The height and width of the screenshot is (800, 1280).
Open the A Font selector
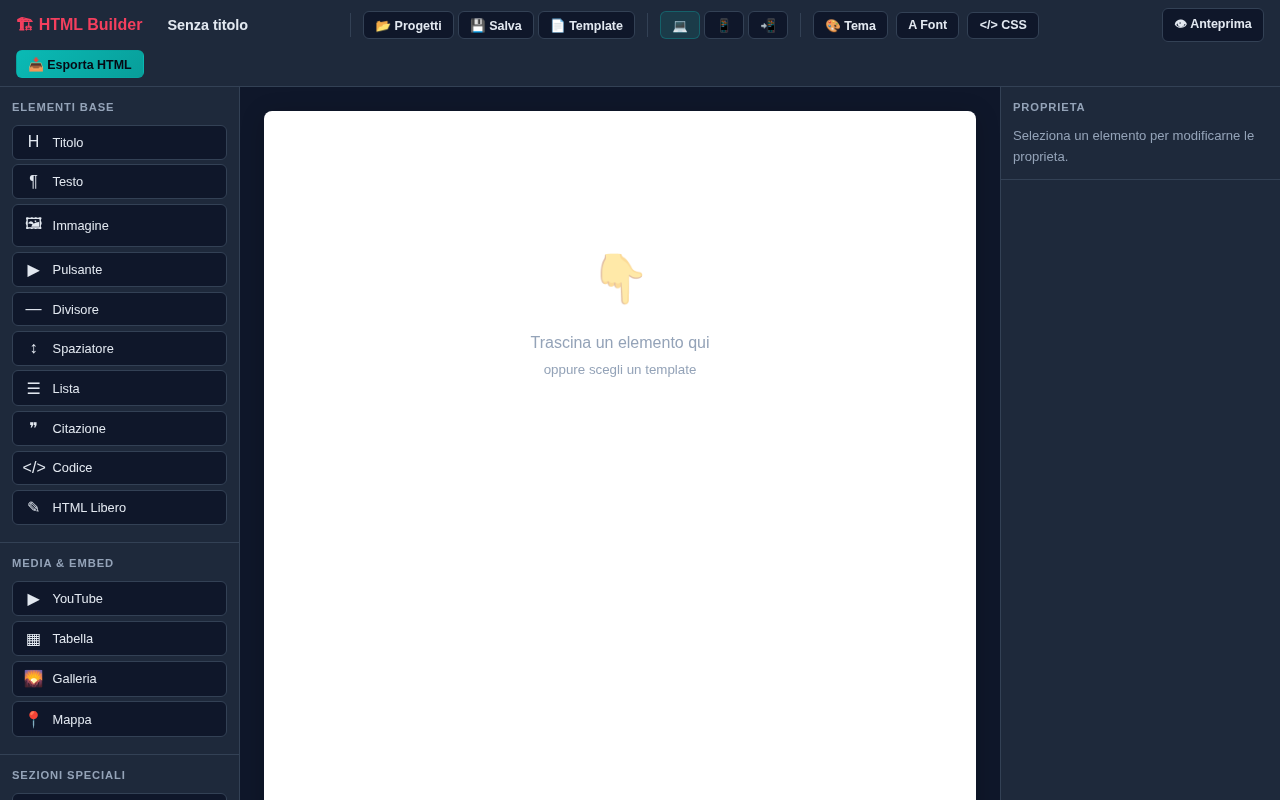[927, 24]
